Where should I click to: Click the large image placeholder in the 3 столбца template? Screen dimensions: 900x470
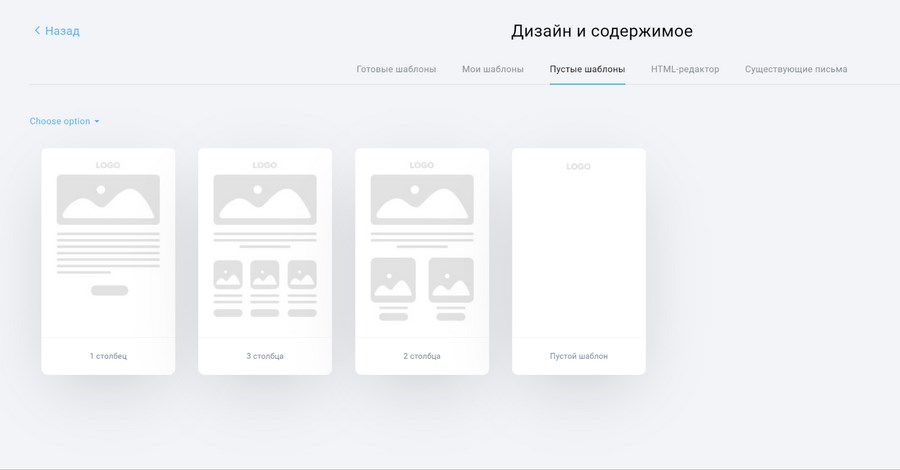pyautogui.click(x=265, y=199)
